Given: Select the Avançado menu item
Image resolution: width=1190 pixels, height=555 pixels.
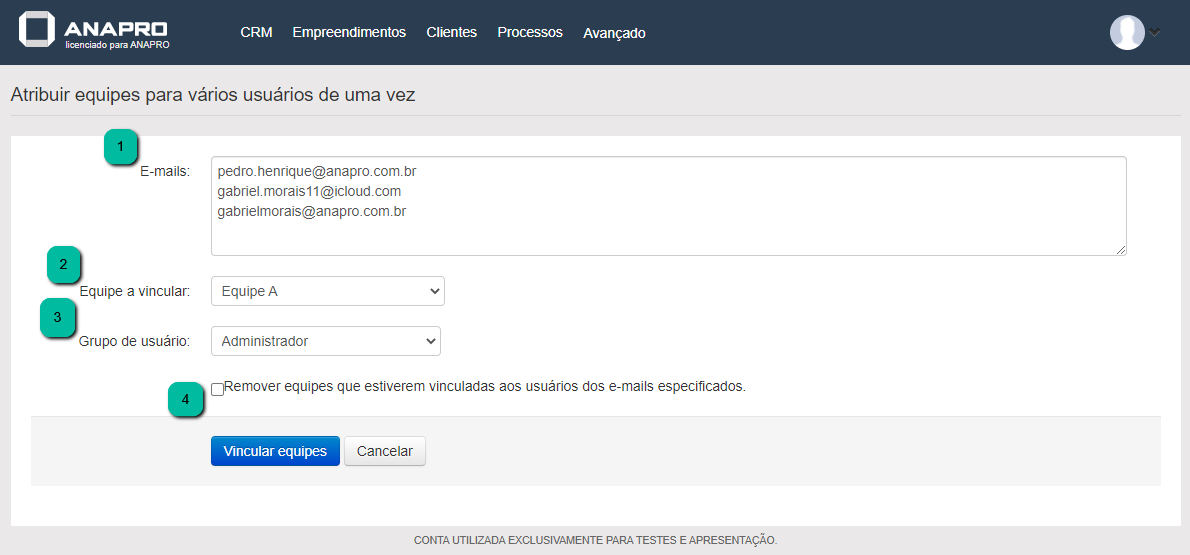Looking at the screenshot, I should pos(614,33).
